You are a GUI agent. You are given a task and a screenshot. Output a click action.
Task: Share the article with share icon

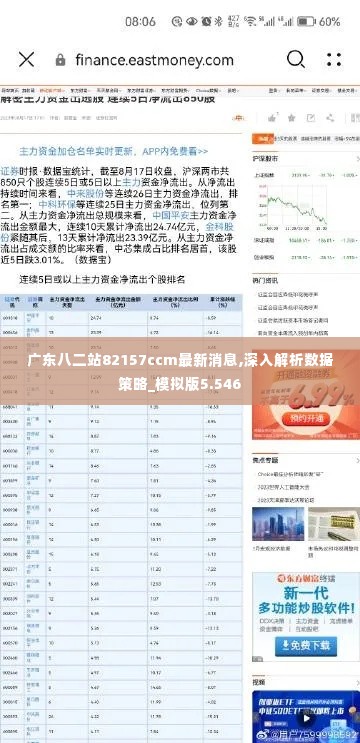330,118
